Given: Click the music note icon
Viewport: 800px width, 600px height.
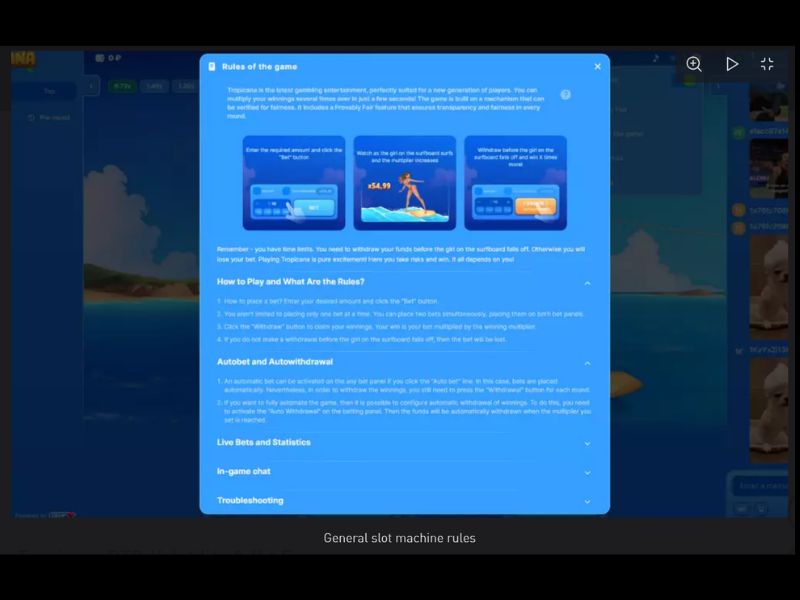Looking at the screenshot, I should [655, 59].
